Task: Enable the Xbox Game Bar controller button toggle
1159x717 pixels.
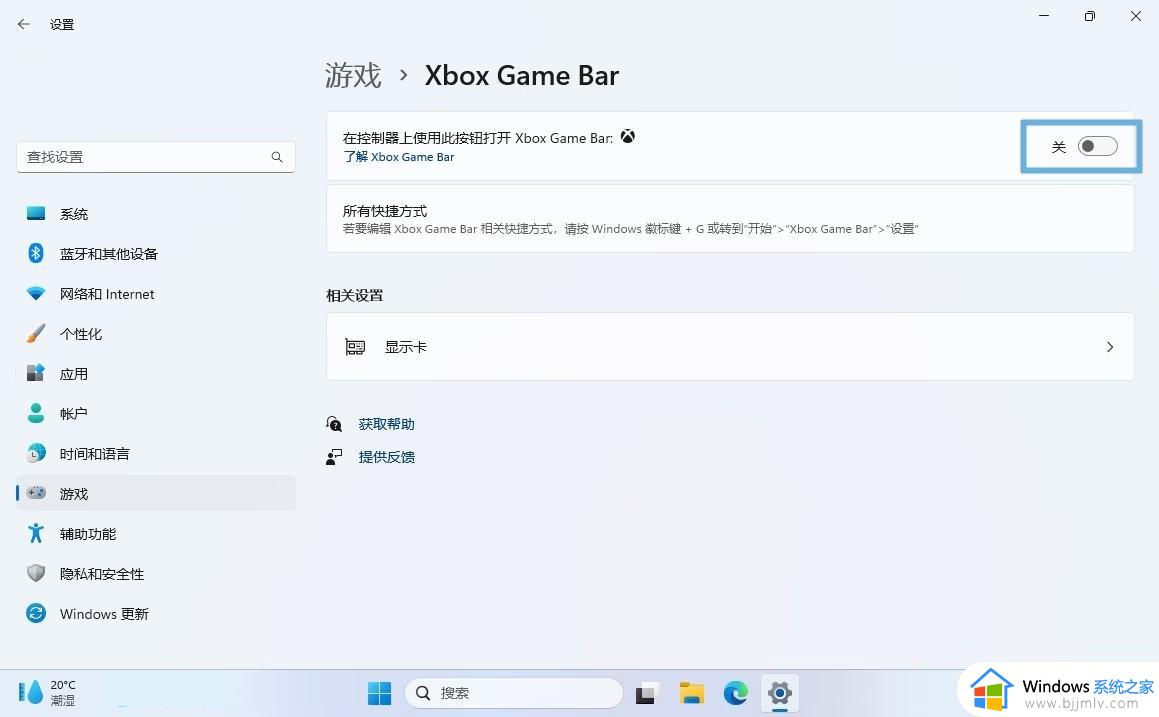Action: click(x=1097, y=146)
